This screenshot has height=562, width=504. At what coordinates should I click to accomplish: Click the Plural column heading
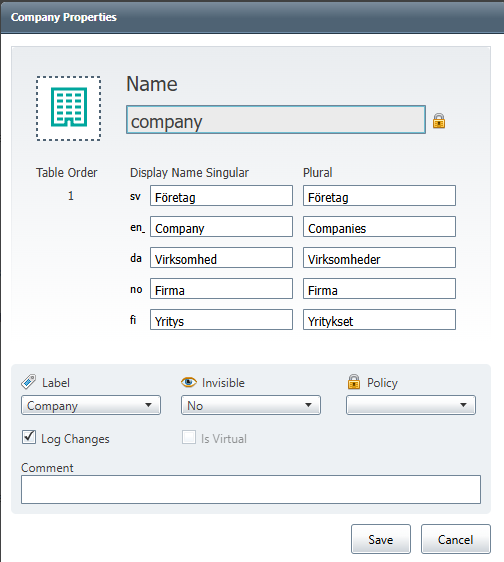pos(318,172)
